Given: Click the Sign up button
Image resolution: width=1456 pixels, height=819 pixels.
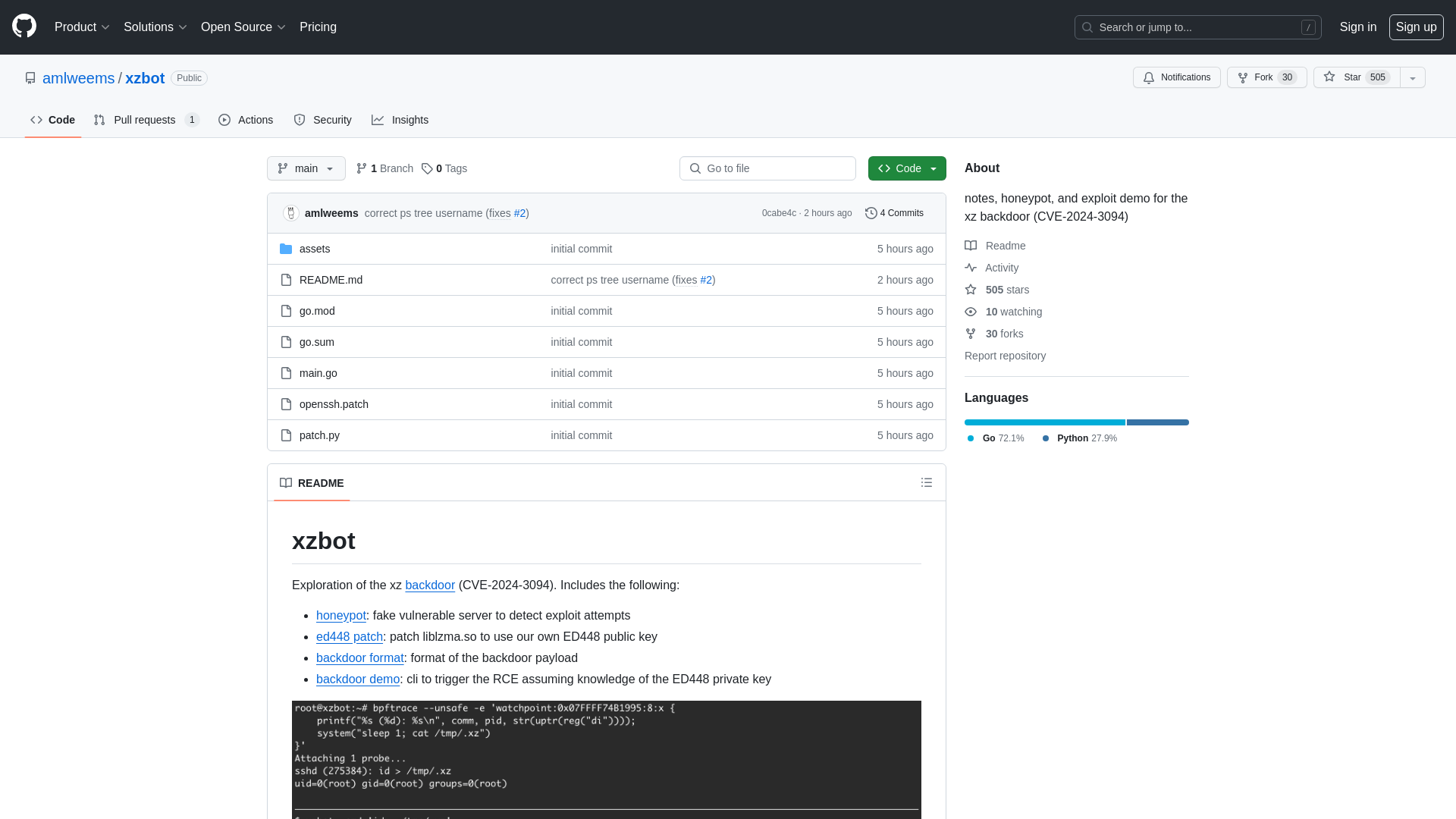Looking at the screenshot, I should pos(1417,27).
